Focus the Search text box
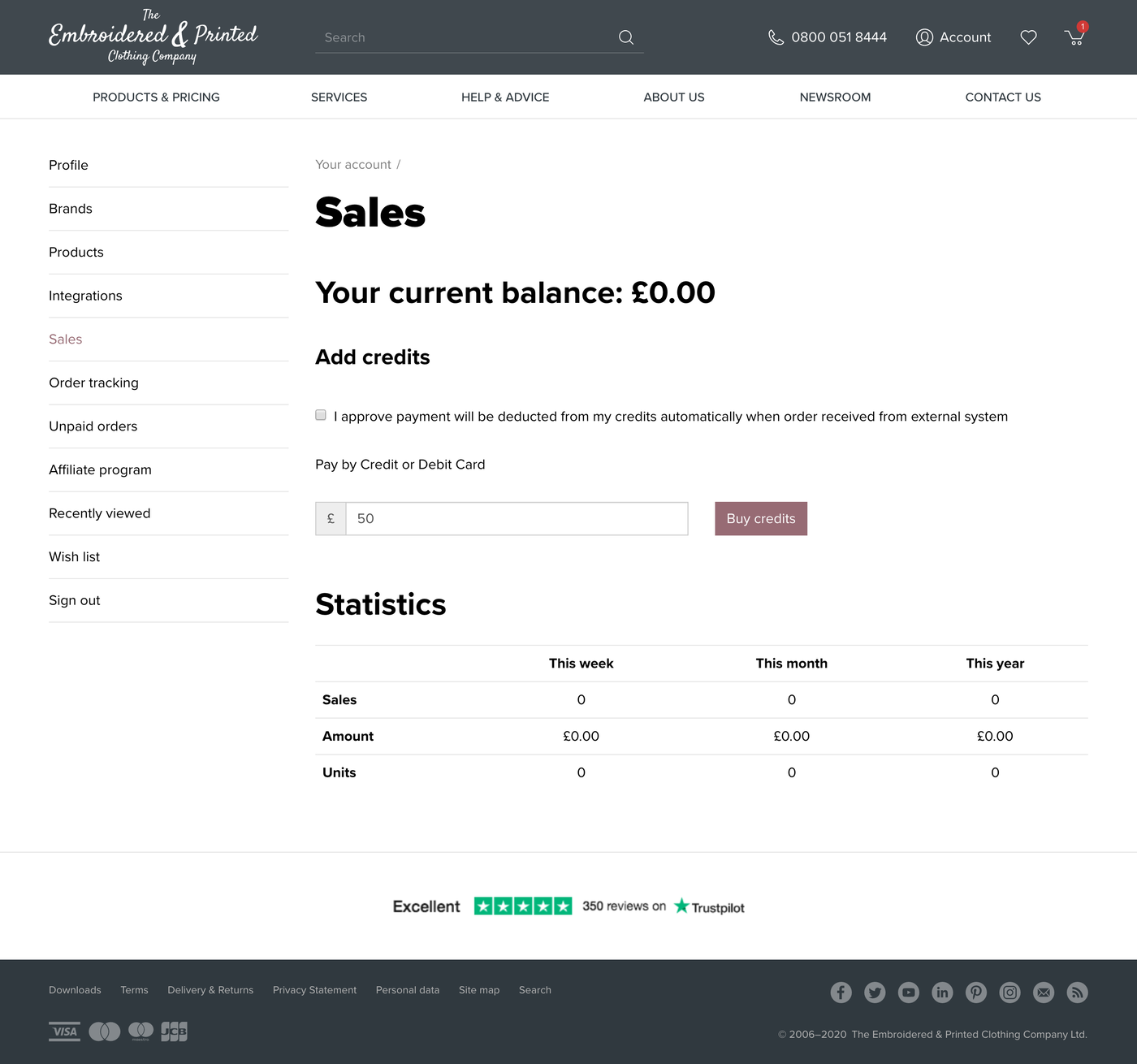Screen dimensions: 1137x1064 coord(463,37)
